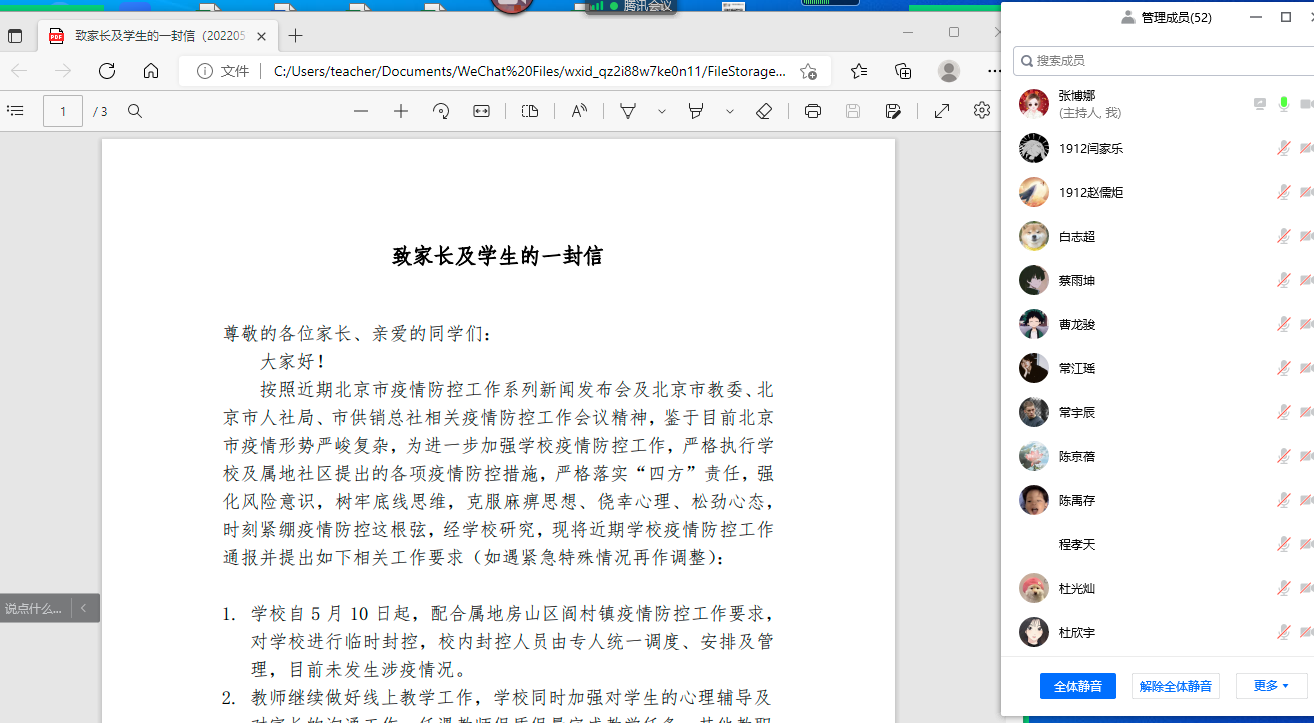Viewport: 1314px width, 723px height.
Task: Print the PDF document
Action: (813, 111)
